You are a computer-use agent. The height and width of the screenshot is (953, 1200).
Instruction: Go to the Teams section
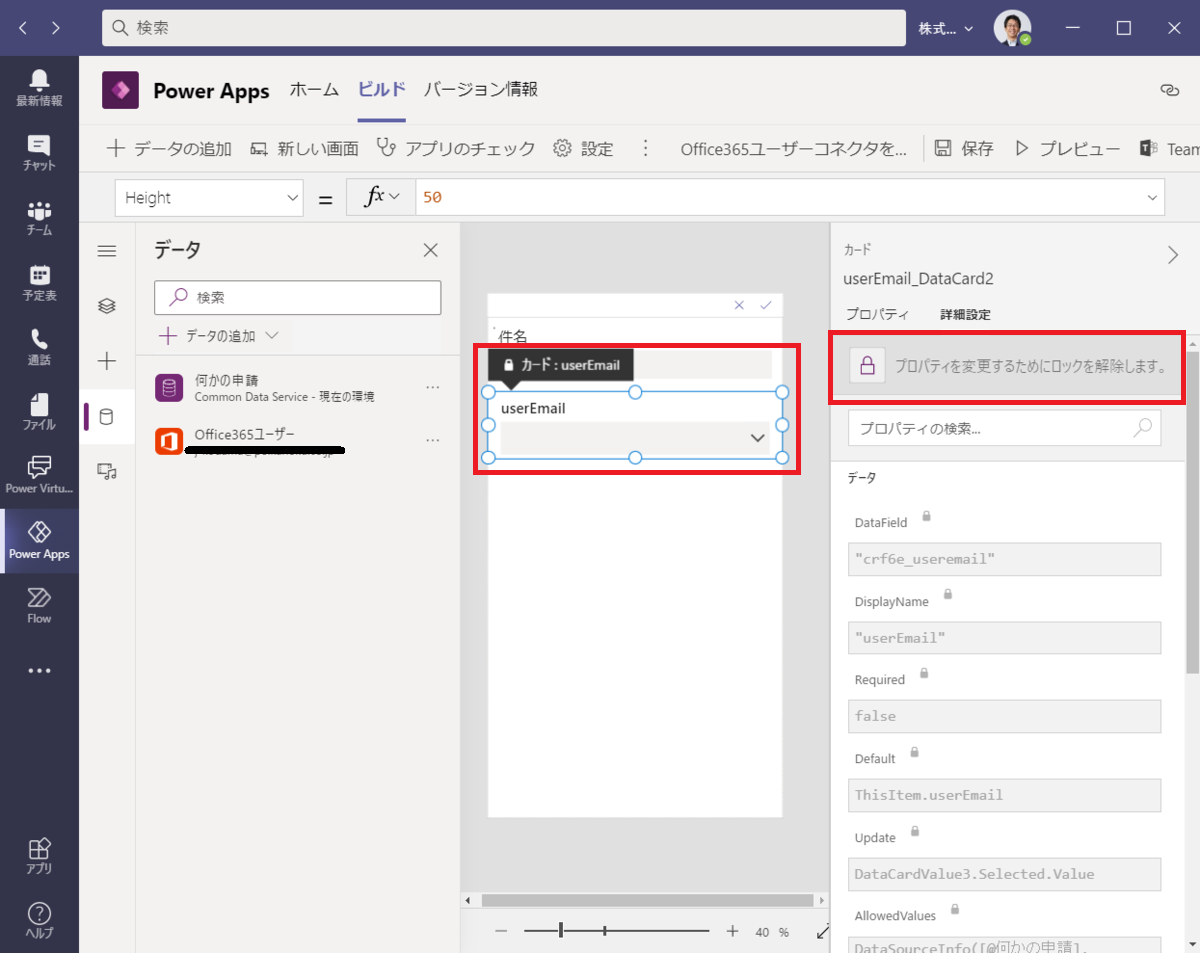[x=39, y=218]
